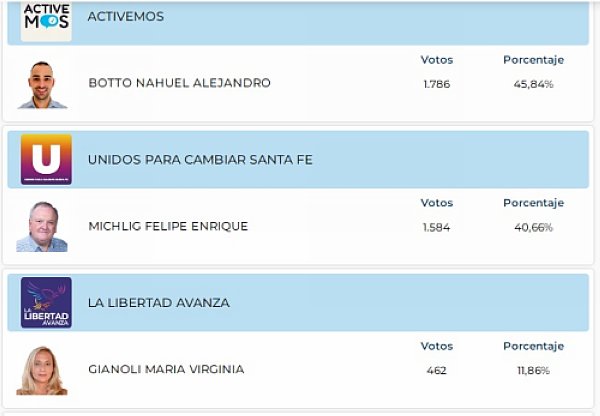Click Michlig's vote count 1.584
600x416 pixels.
point(437,227)
